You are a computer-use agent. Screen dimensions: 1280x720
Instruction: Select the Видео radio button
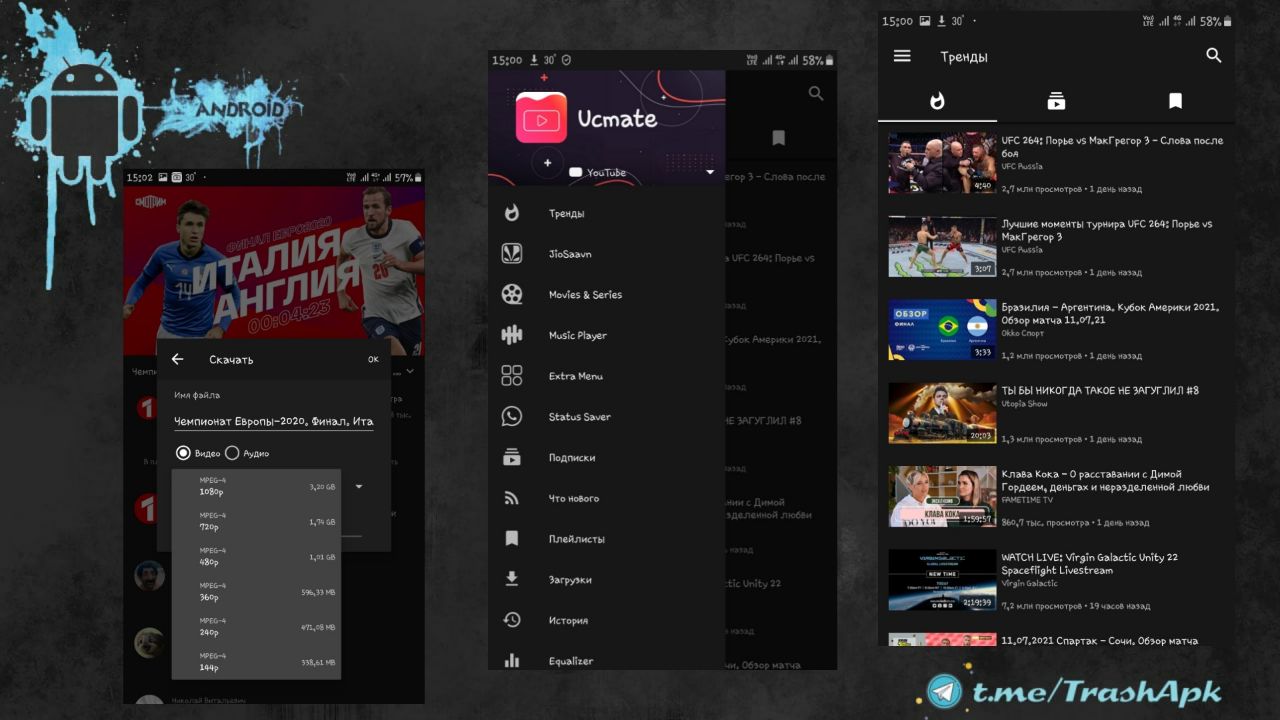pos(183,453)
